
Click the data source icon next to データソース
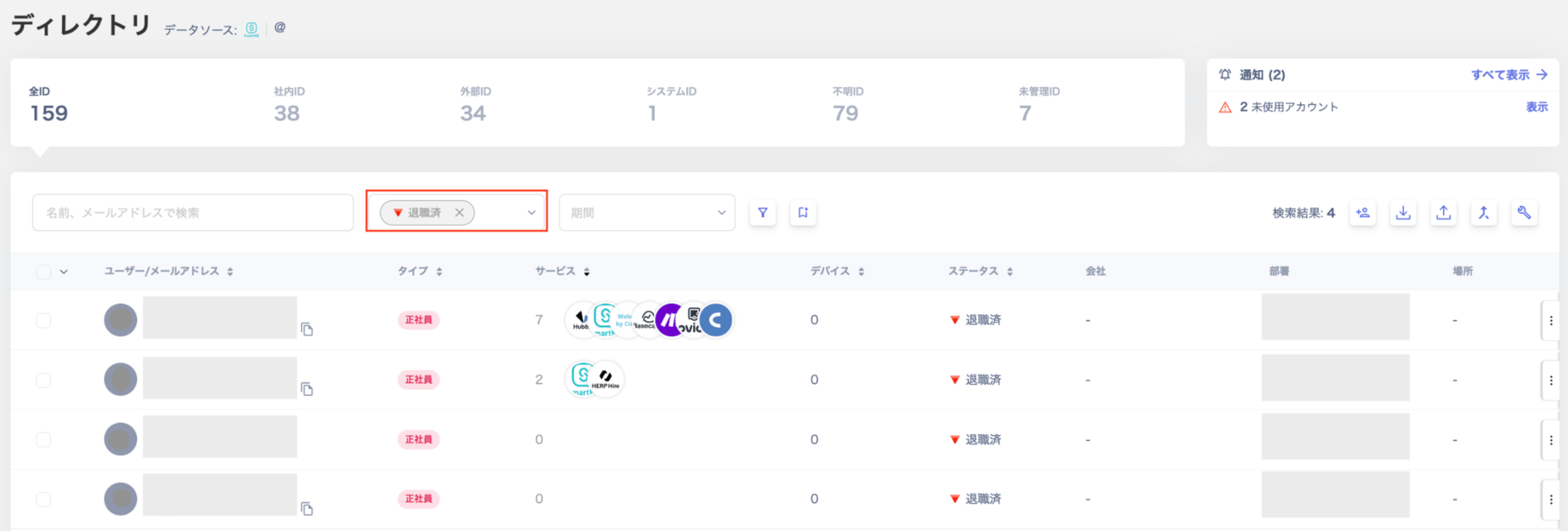pyautogui.click(x=251, y=29)
